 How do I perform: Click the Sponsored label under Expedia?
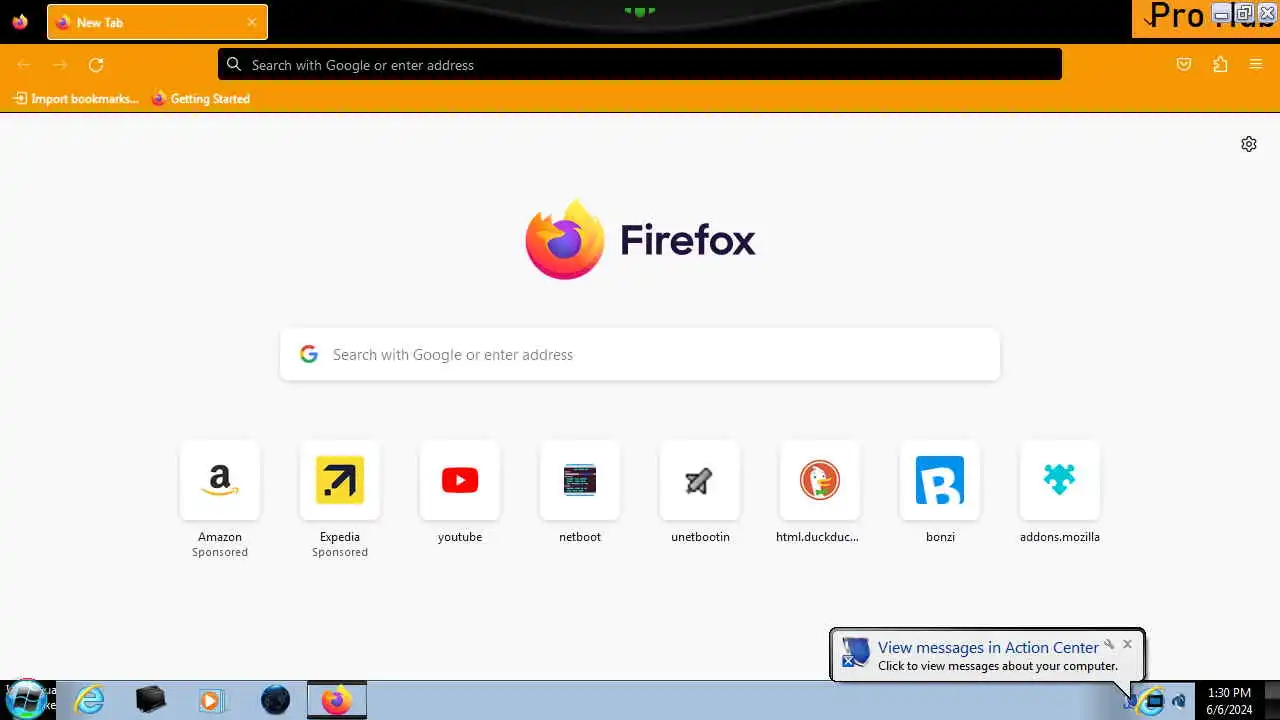pos(340,552)
